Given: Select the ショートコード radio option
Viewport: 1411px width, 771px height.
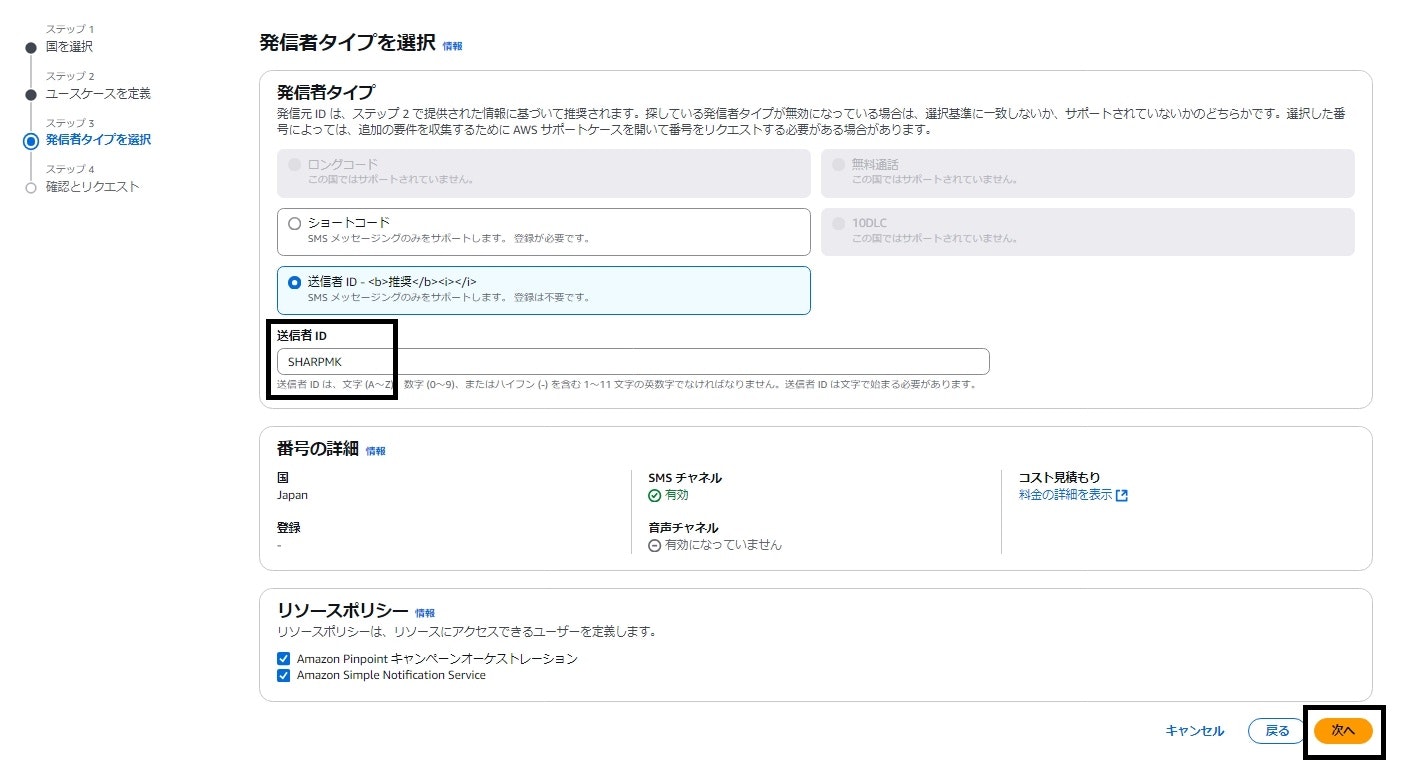Looking at the screenshot, I should (294, 224).
